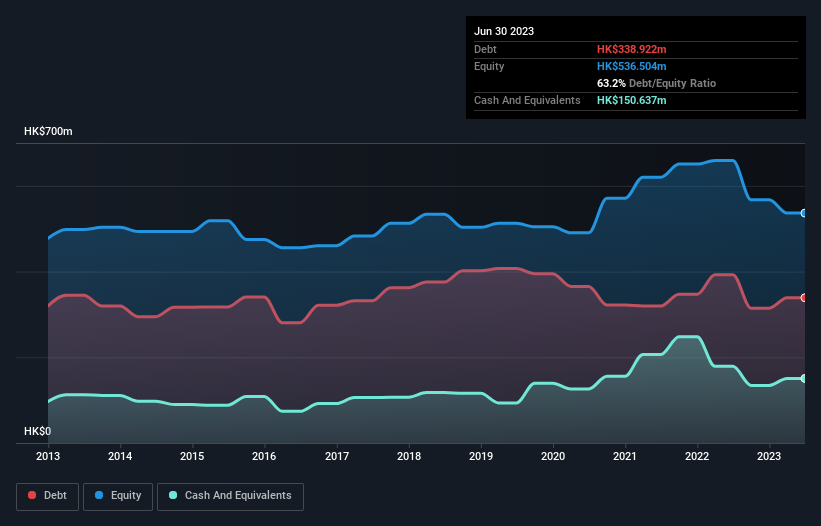Click the HK$0 y-axis label

pos(37,431)
